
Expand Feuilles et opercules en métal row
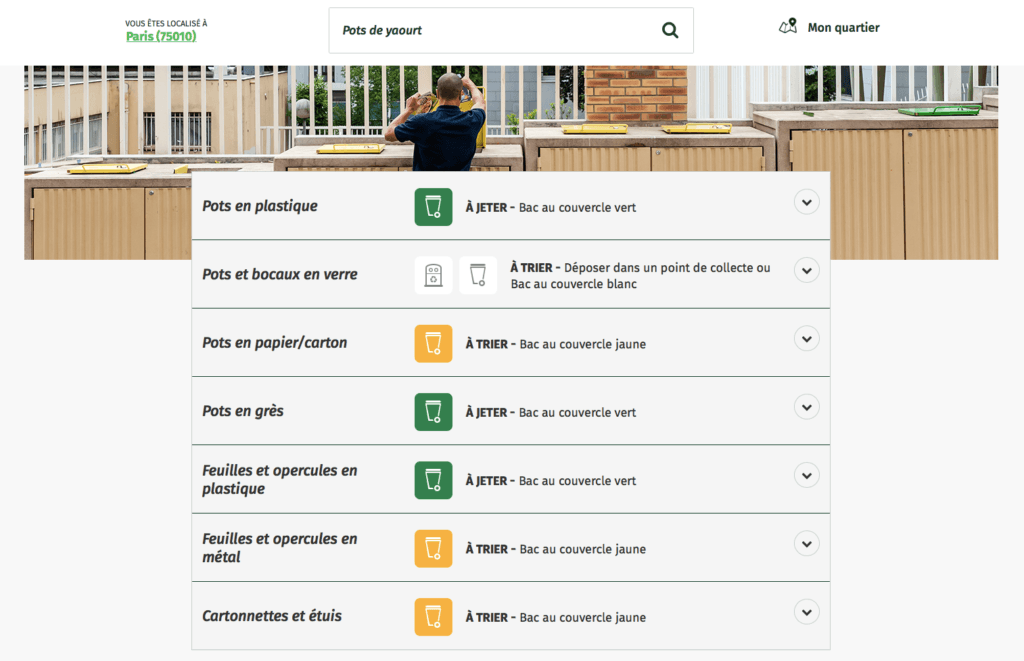(807, 544)
